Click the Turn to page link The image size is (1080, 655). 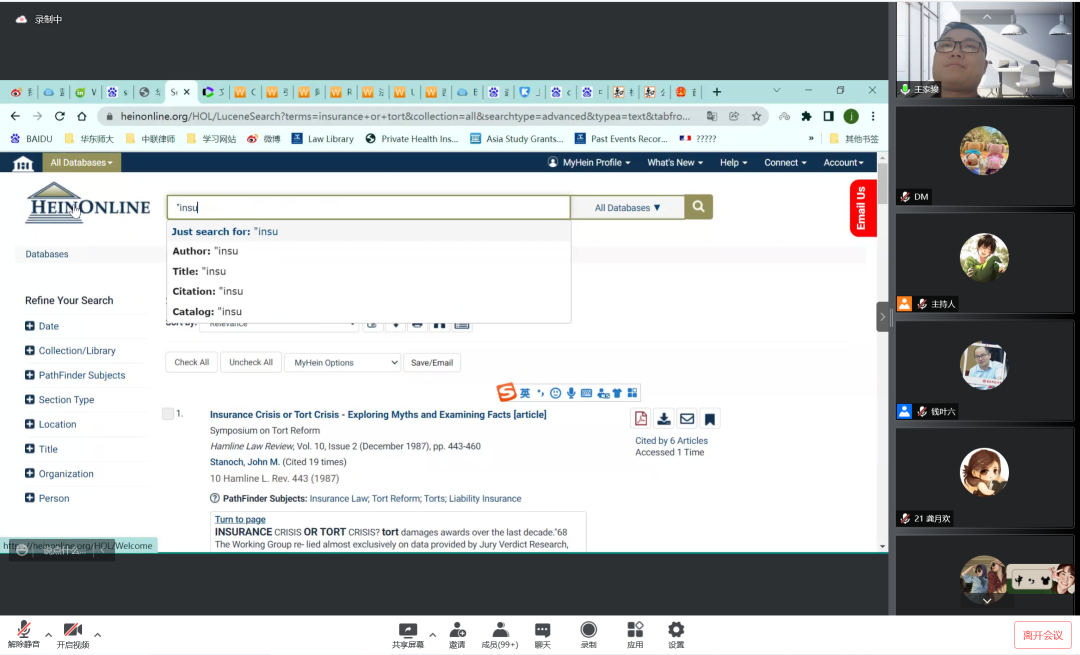pyautogui.click(x=240, y=519)
